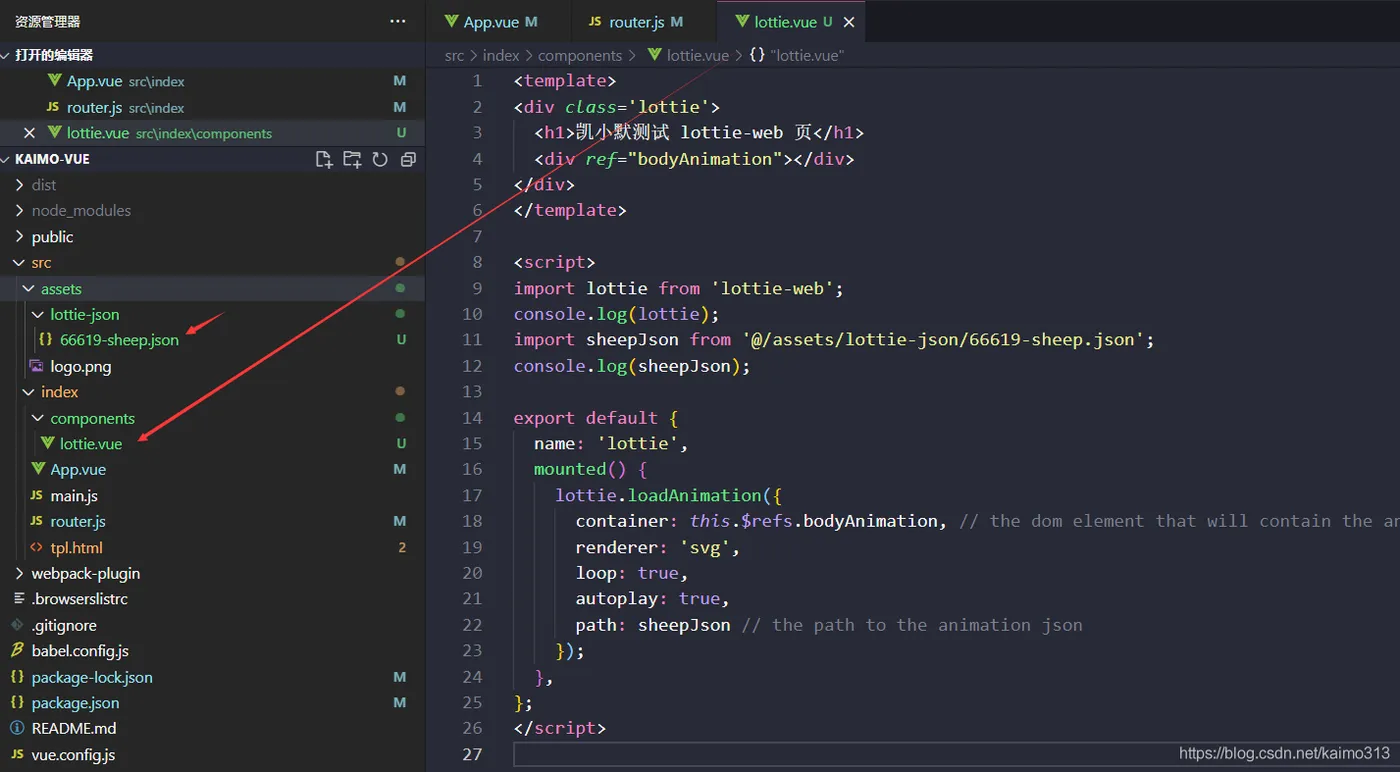
Task: Open App.vue in the index folder tree
Action: [x=78, y=470]
